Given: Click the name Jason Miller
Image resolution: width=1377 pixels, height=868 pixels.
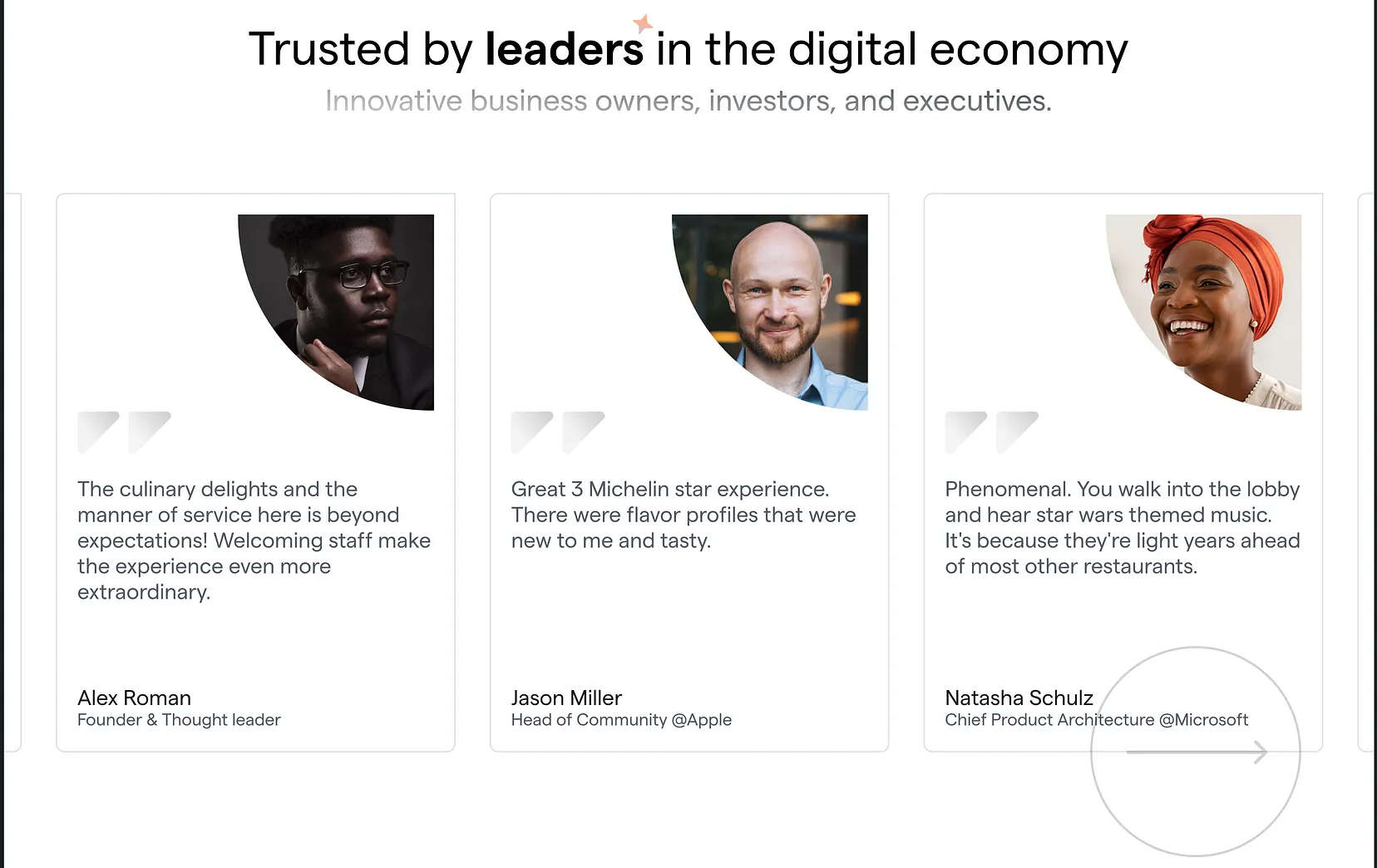Looking at the screenshot, I should (x=566, y=698).
